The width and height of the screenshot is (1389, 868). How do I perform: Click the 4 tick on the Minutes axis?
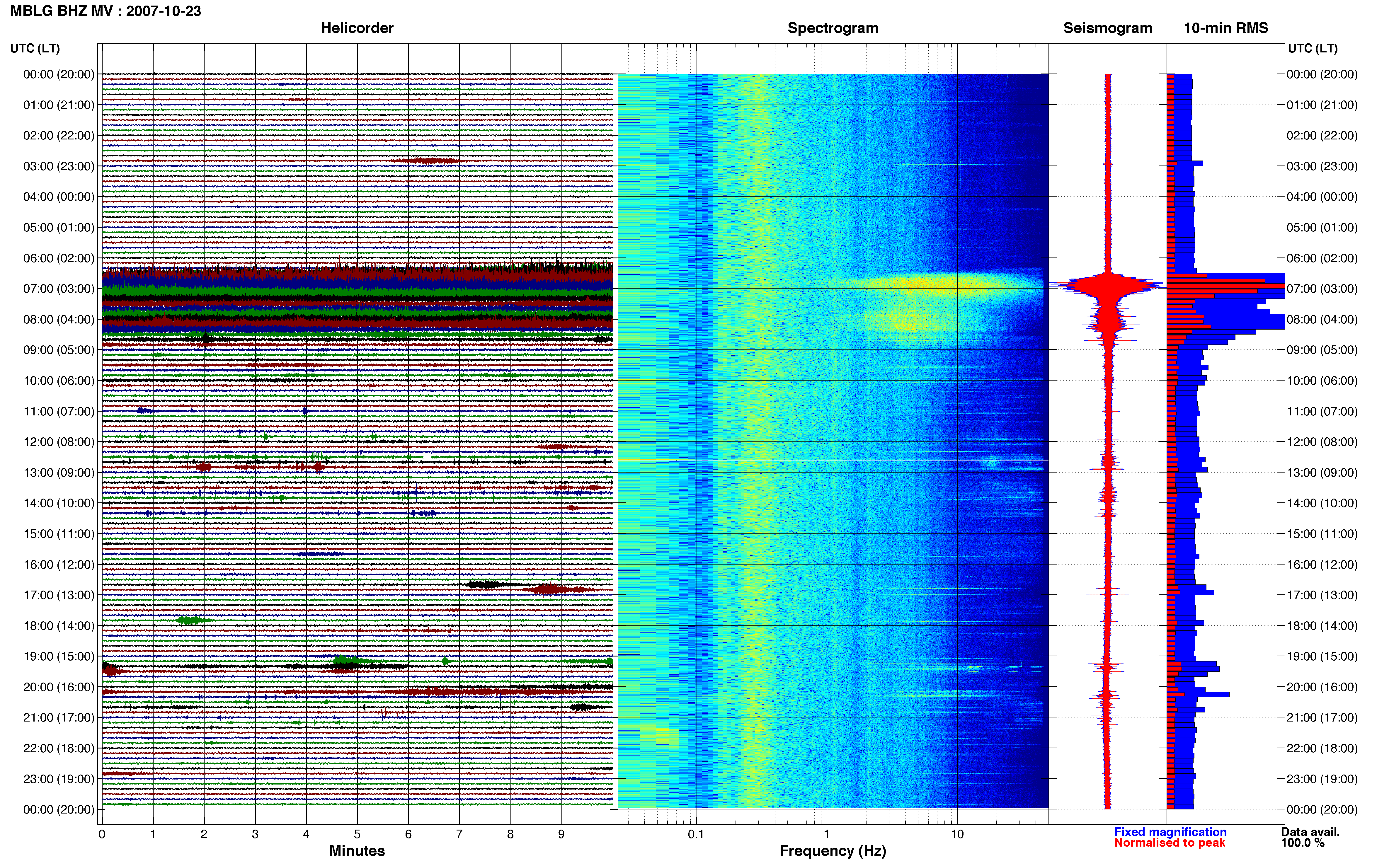pos(306,834)
